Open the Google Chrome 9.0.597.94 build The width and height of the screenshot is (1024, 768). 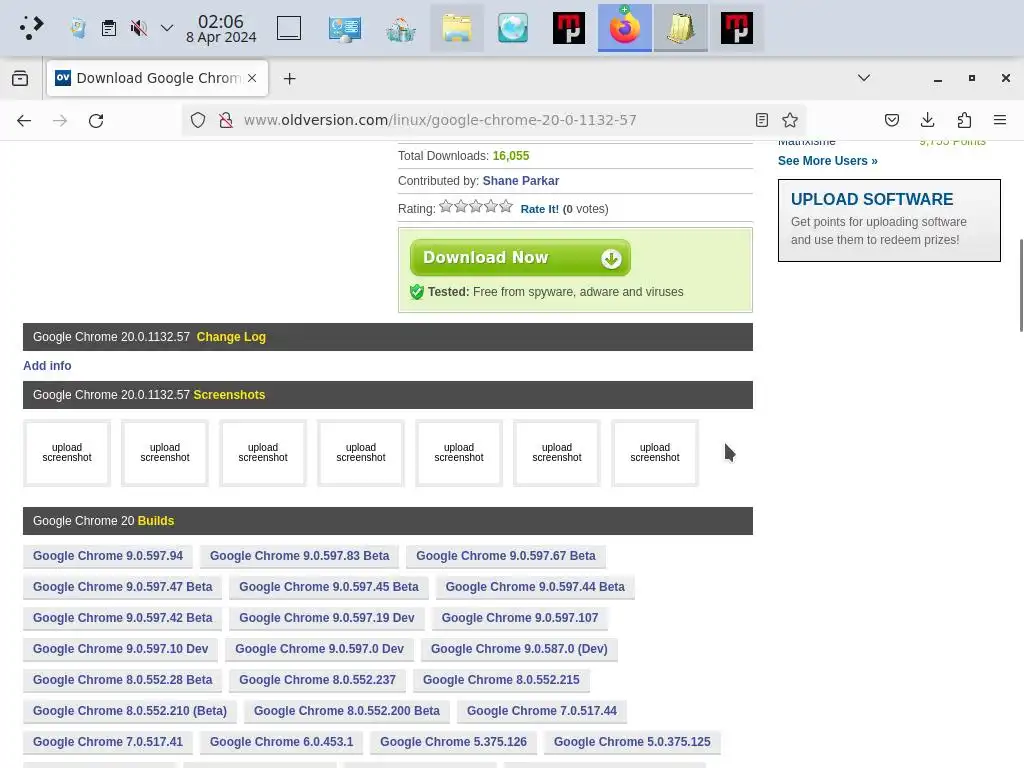108,556
